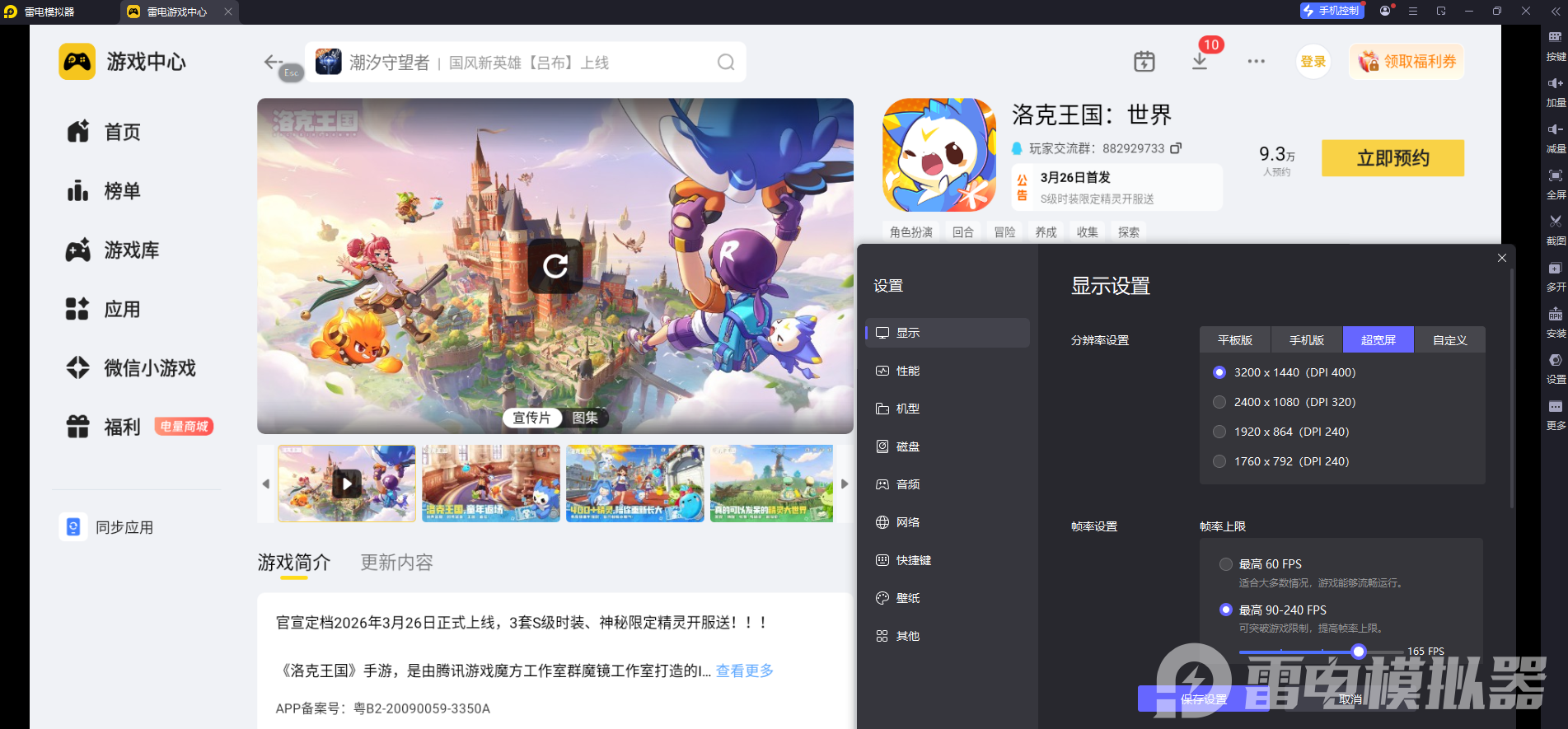Open 福利 benefits in sidebar

[x=104, y=427]
